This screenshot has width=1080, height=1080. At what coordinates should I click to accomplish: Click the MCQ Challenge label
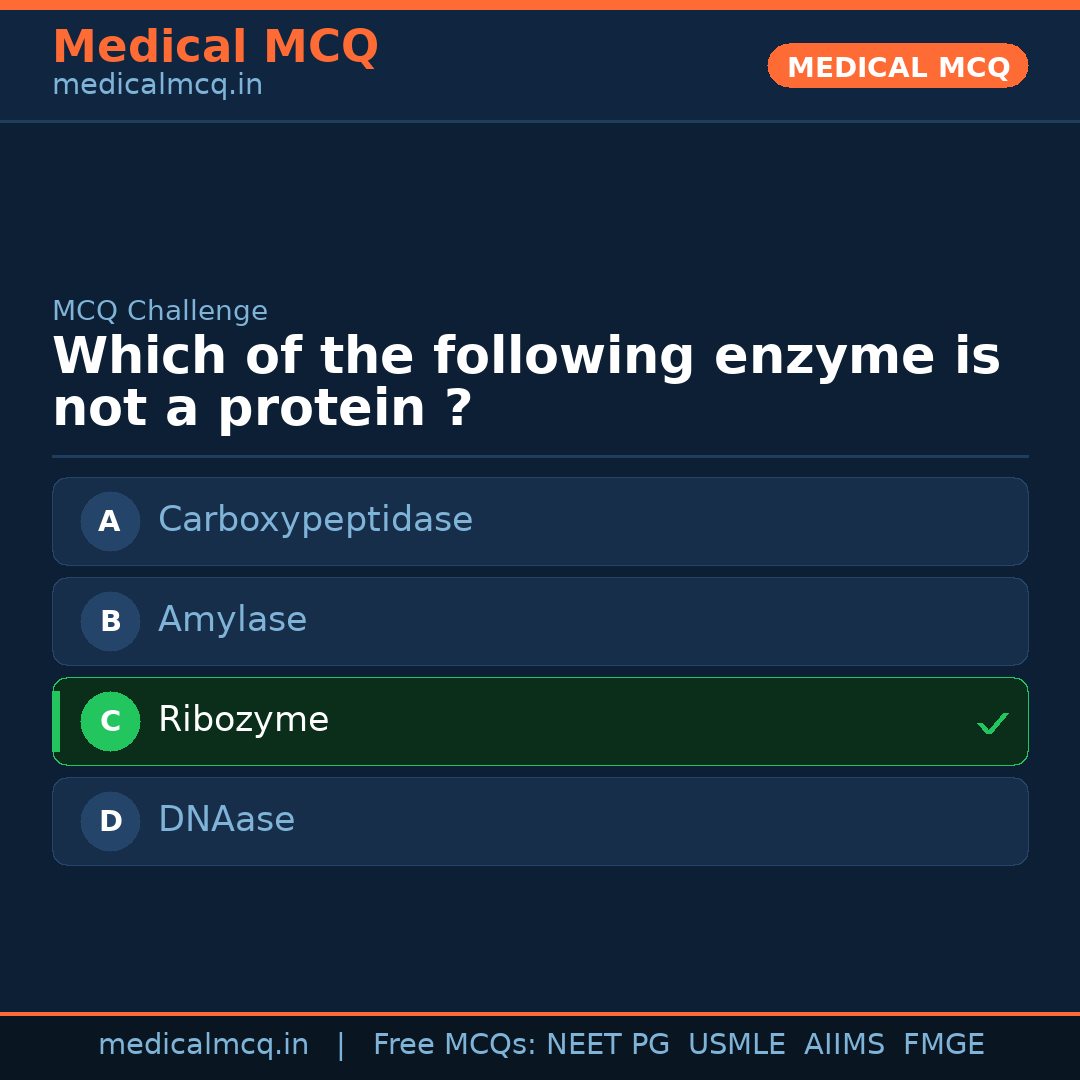[x=160, y=311]
